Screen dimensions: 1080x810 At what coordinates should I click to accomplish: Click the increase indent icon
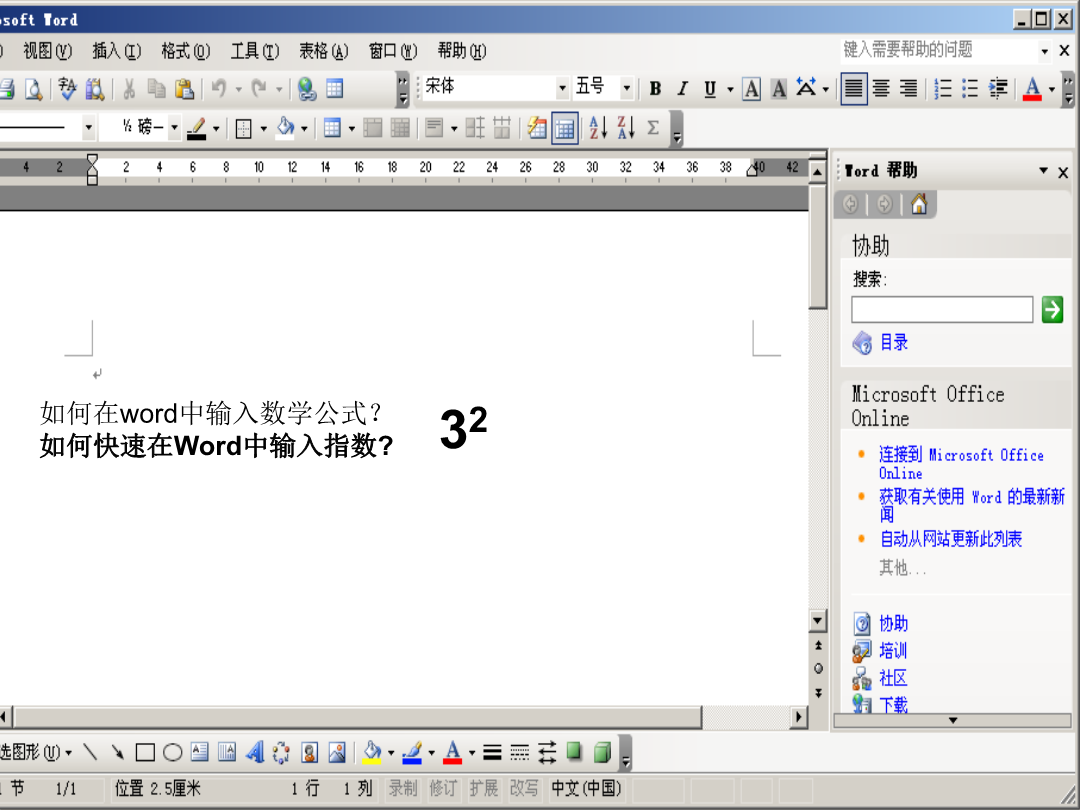pos(998,88)
